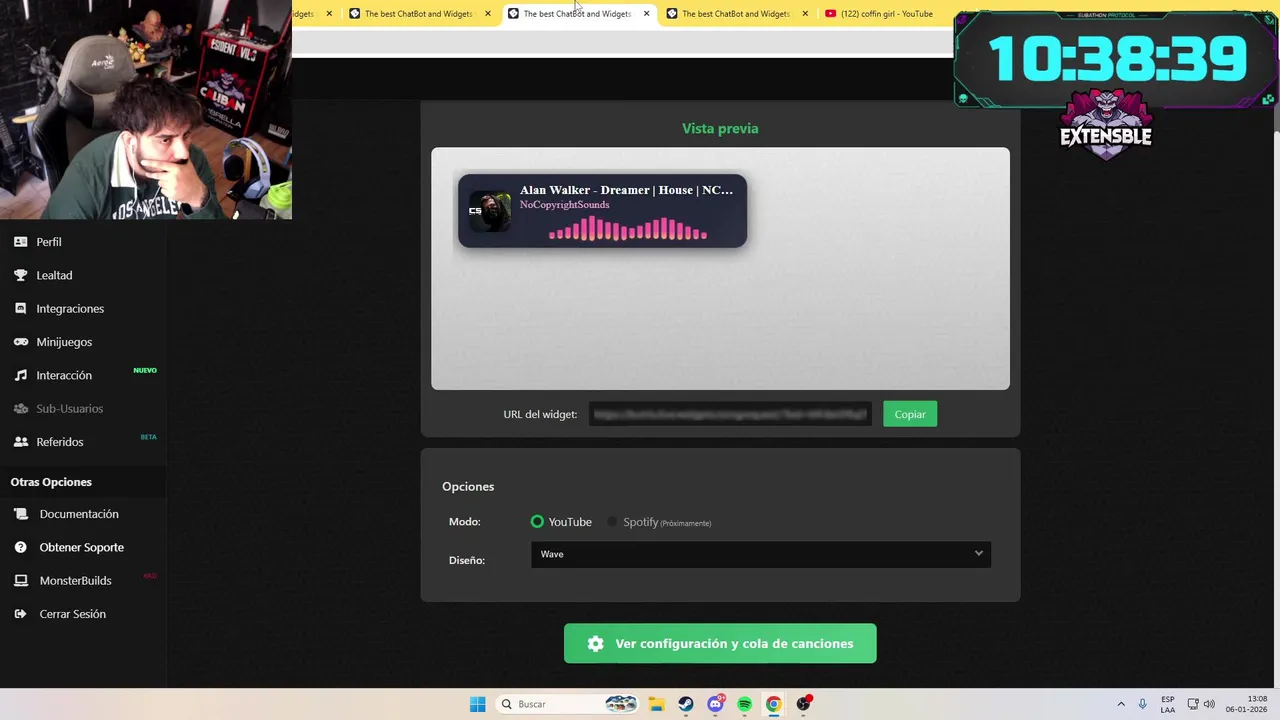Viewport: 1280px width, 720px height.
Task: Click the Próximamente label next to Spotify
Action: 686,523
